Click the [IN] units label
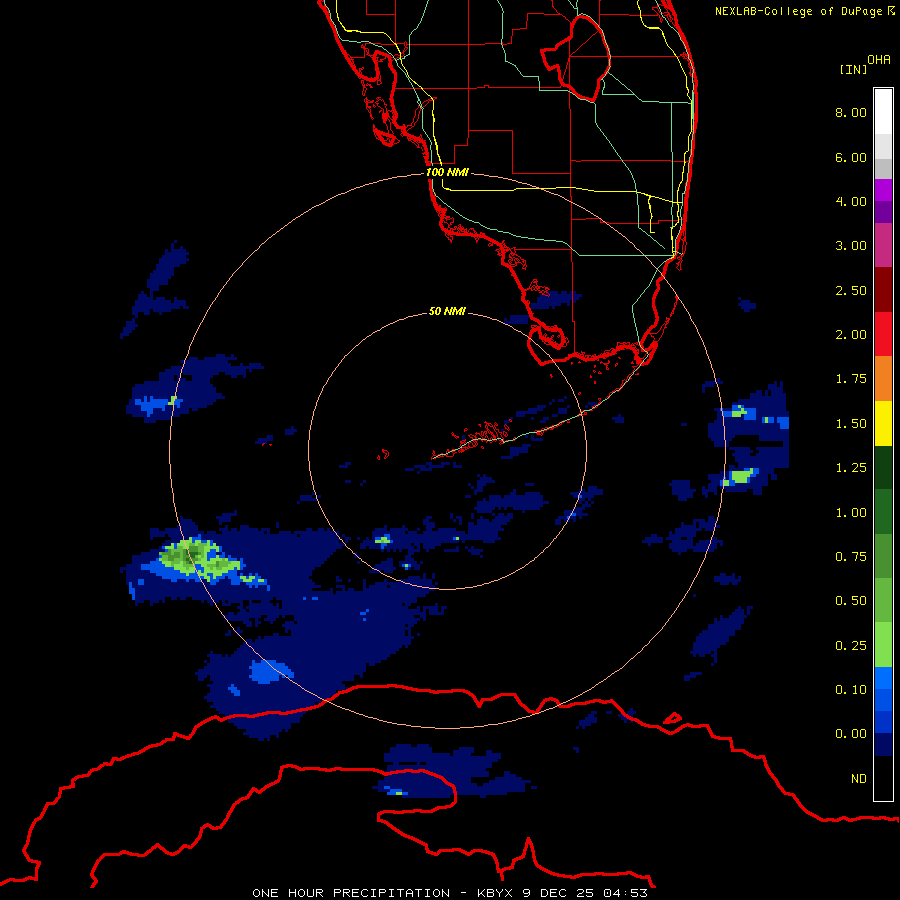This screenshot has height=900, width=900. [853, 69]
